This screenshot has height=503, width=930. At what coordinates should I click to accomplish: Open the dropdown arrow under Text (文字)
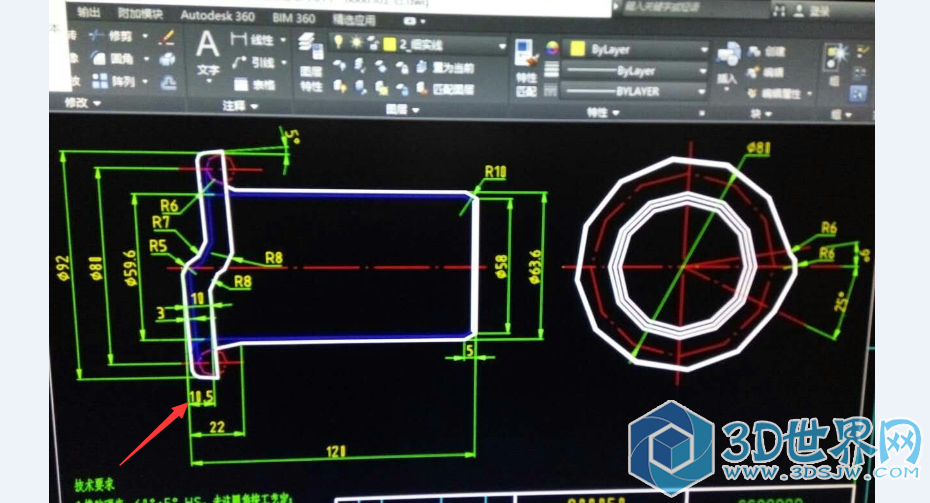[209, 82]
